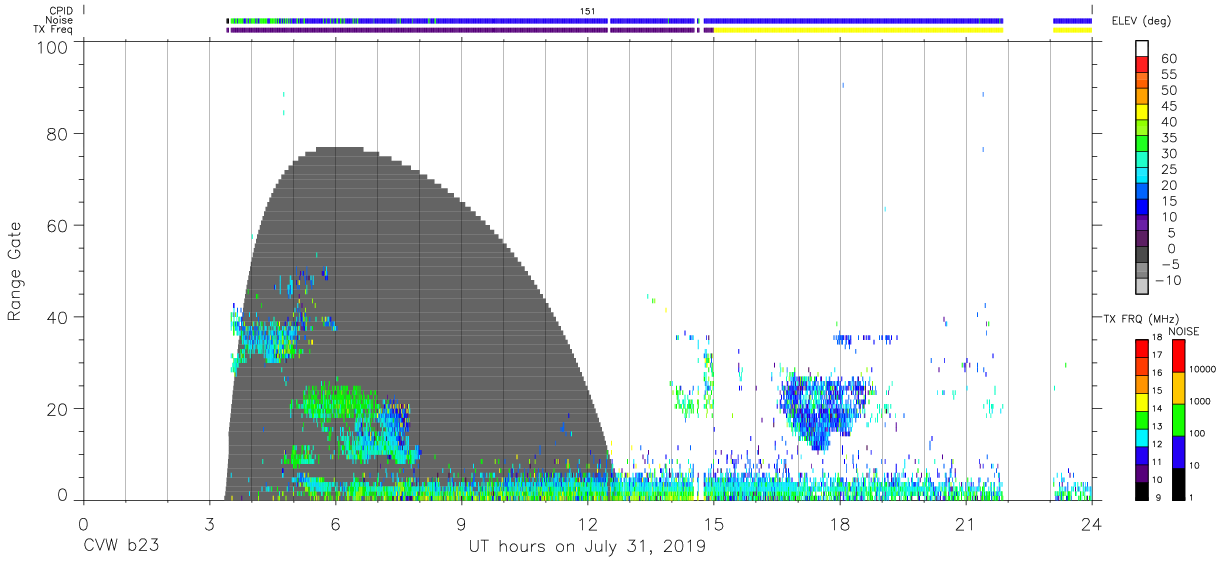Click the '21' tick label on UT hours axis
This screenshot has width=1228, height=567.
[966, 524]
